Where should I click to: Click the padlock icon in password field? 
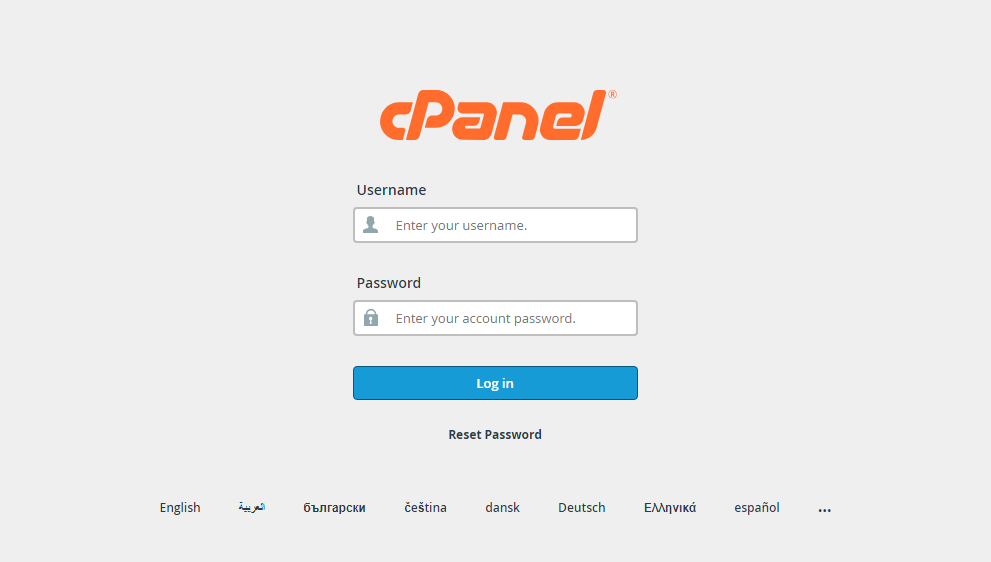pyautogui.click(x=371, y=317)
